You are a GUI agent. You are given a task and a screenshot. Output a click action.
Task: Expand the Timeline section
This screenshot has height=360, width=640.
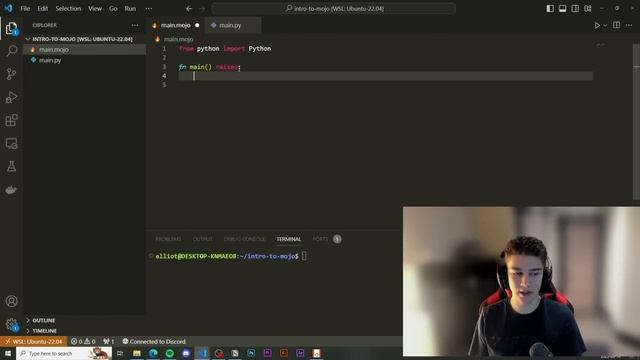pyautogui.click(x=44, y=331)
